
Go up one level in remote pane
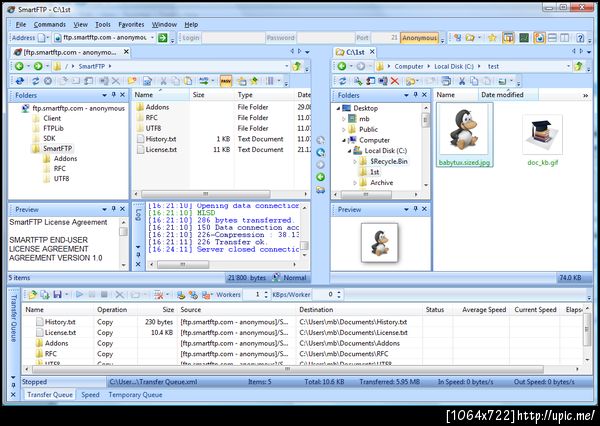[x=297, y=66]
